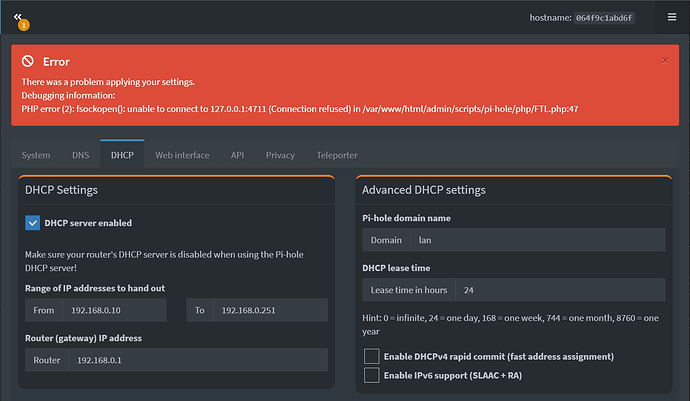Screen dimensions: 690x401
Task: Click the Router gateway IP field
Action: click(197, 360)
